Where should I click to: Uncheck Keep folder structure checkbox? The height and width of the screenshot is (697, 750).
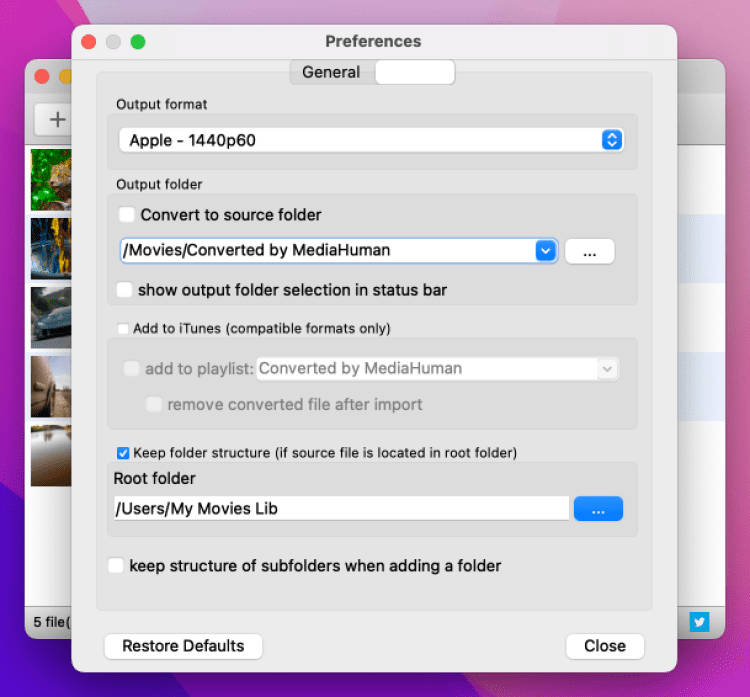tap(123, 453)
